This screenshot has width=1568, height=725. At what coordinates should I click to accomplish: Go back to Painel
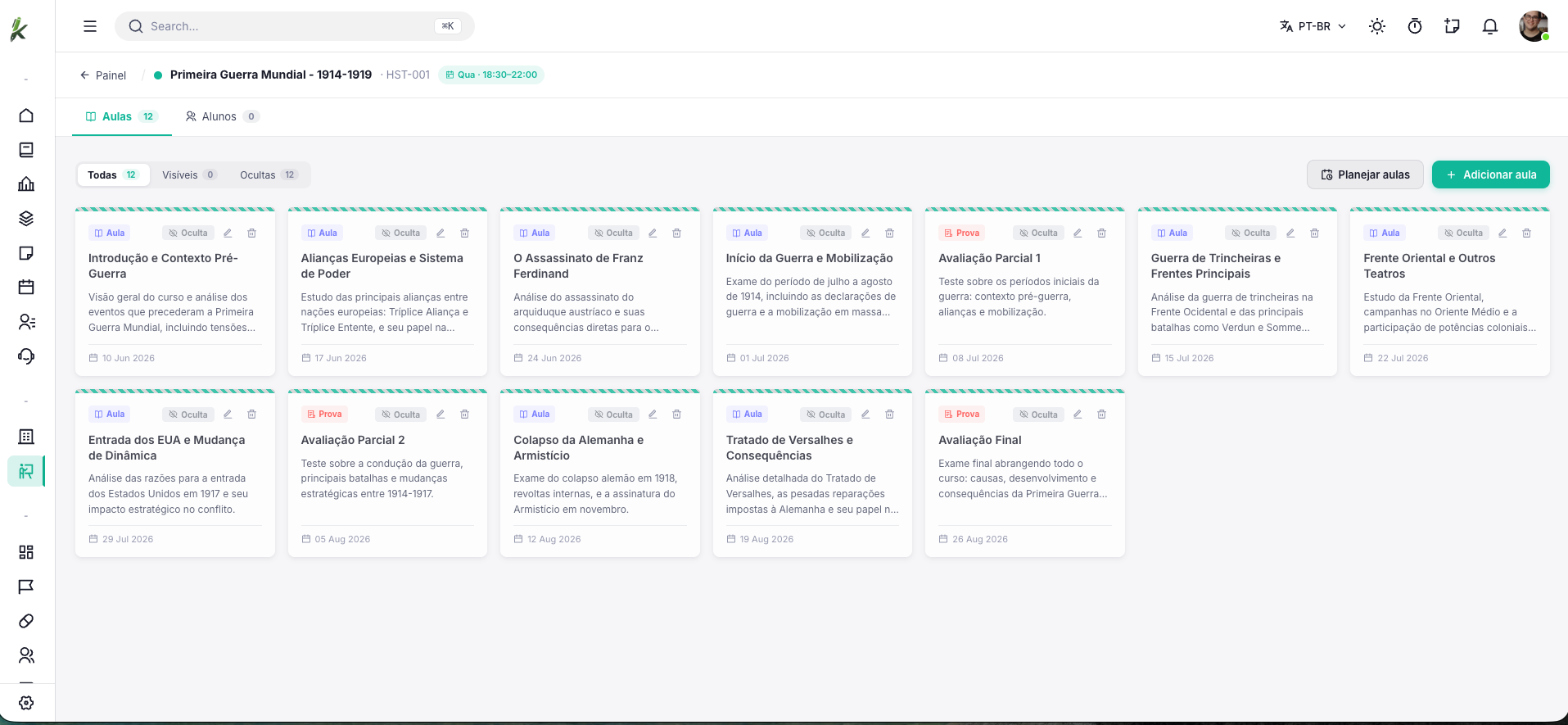coord(103,75)
